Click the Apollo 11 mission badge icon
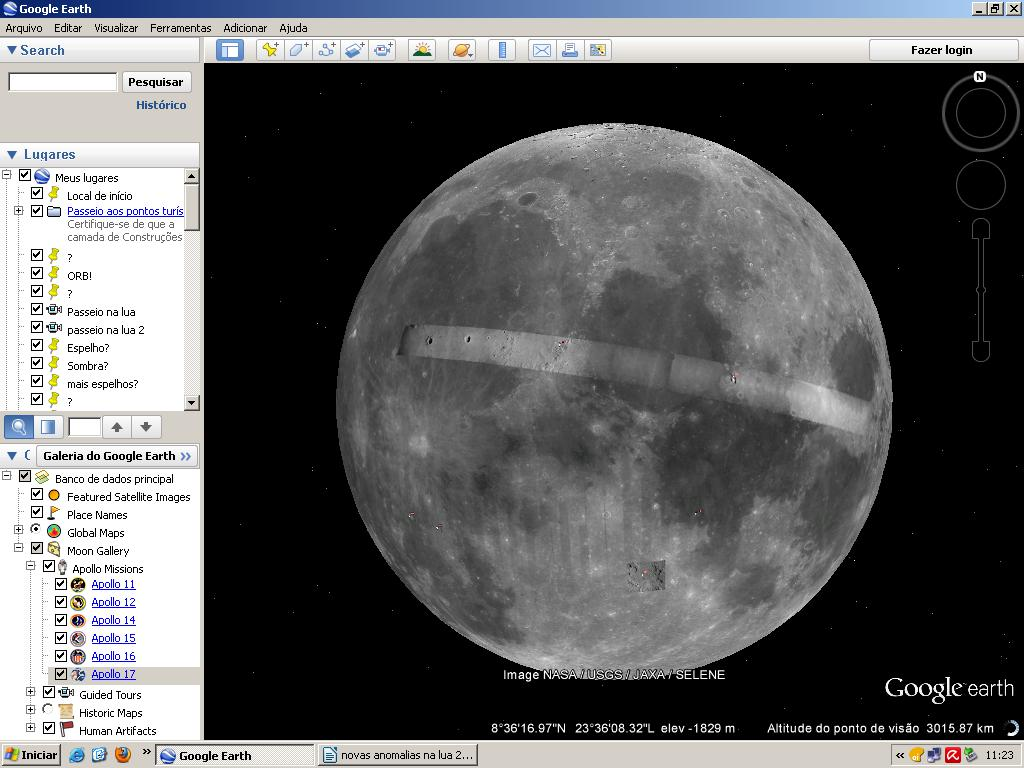Viewport: 1024px width, 768px height. tap(78, 584)
